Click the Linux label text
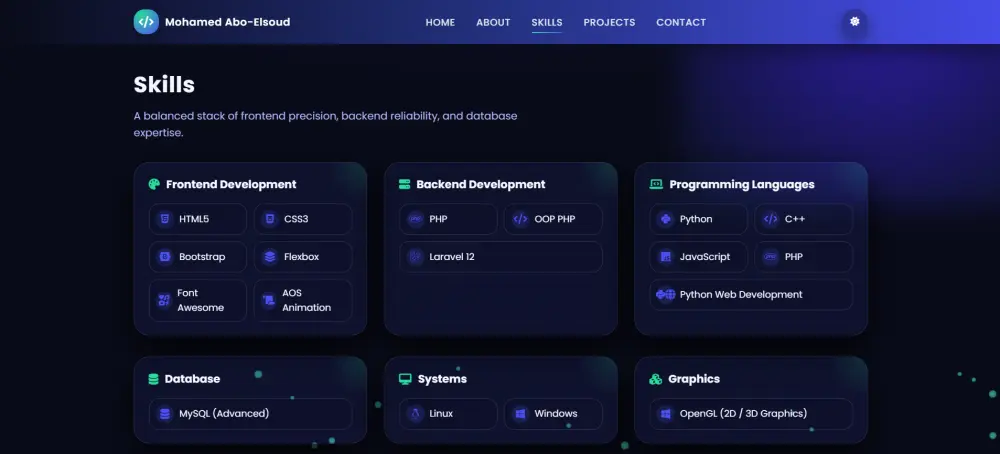 point(441,414)
